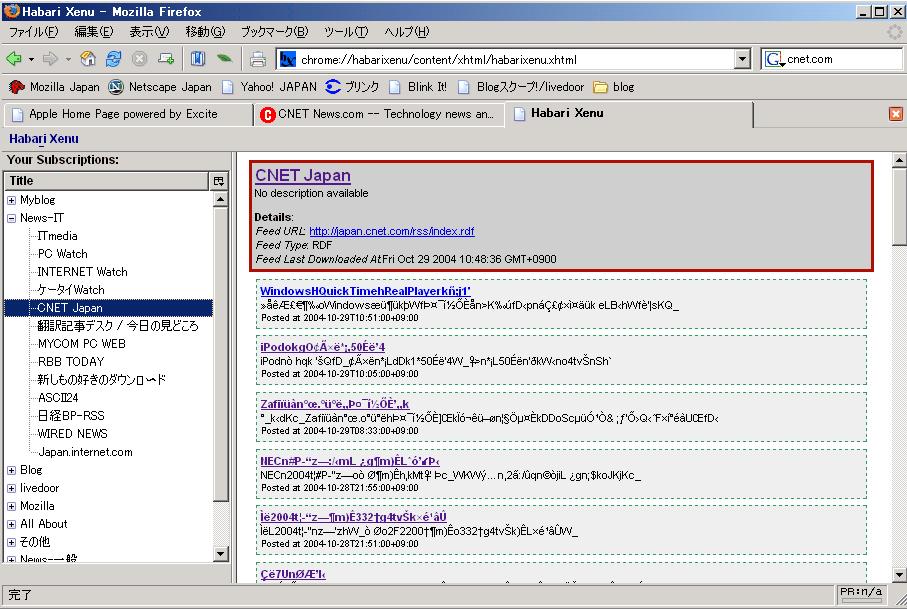Select the Habari Xenu tab

629,114
